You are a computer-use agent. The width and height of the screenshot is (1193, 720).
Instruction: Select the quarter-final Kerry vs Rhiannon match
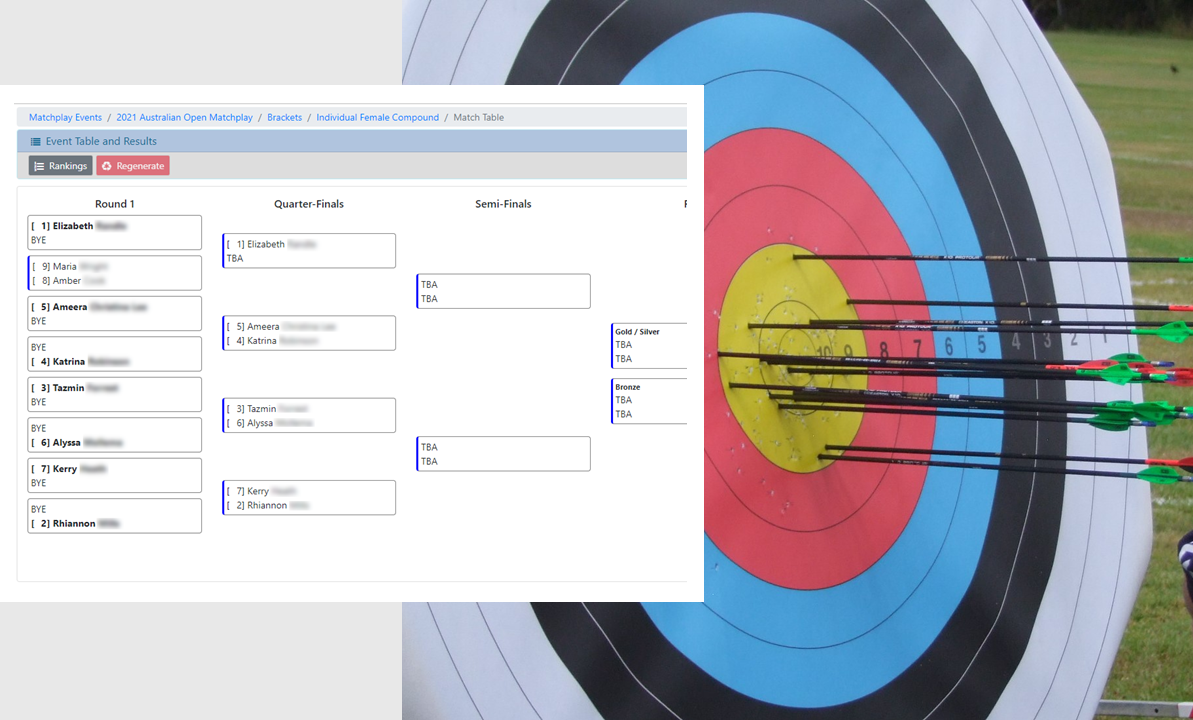click(309, 498)
